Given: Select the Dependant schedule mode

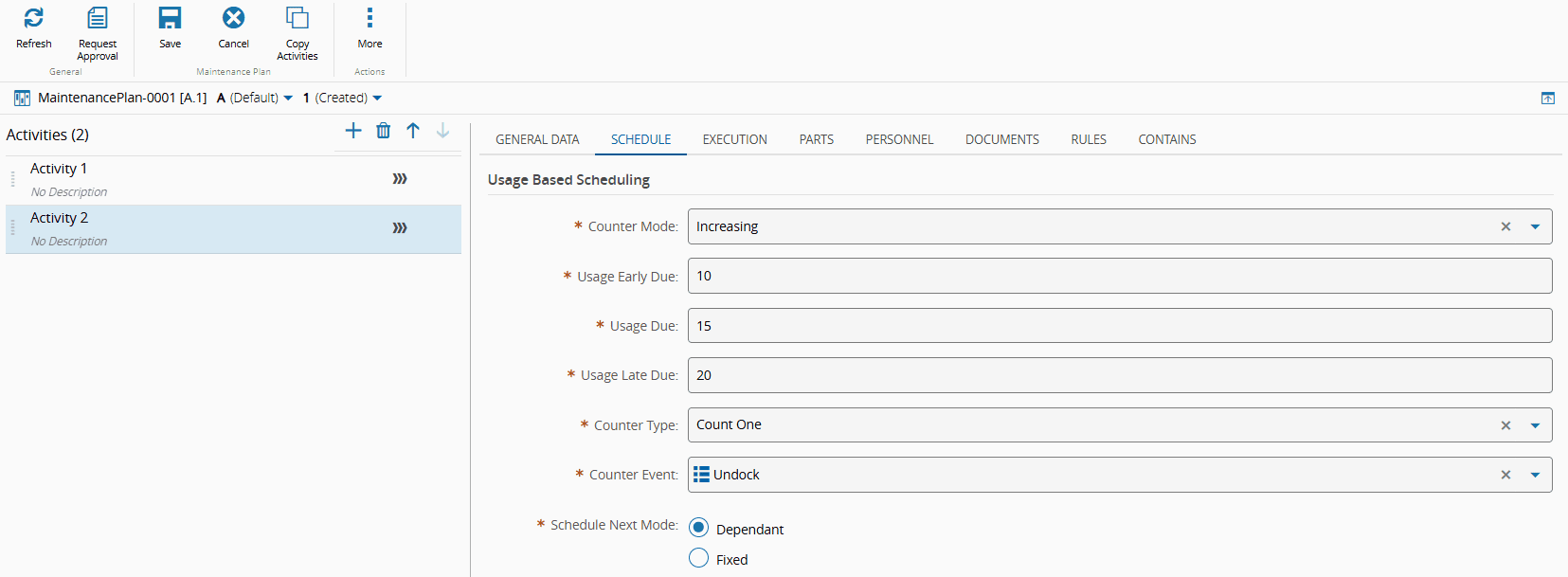Looking at the screenshot, I should tap(699, 528).
